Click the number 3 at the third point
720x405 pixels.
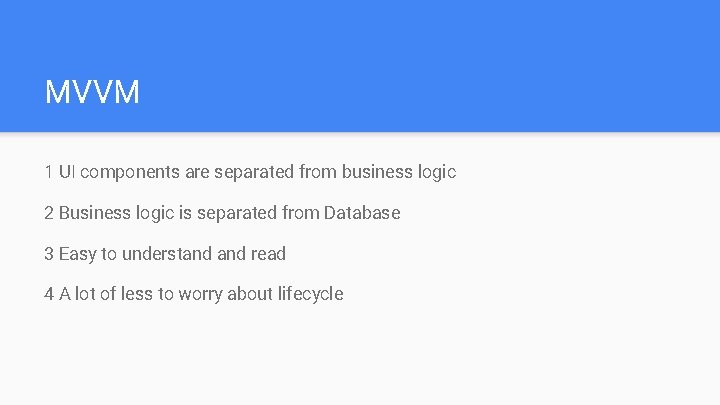tap(49, 254)
